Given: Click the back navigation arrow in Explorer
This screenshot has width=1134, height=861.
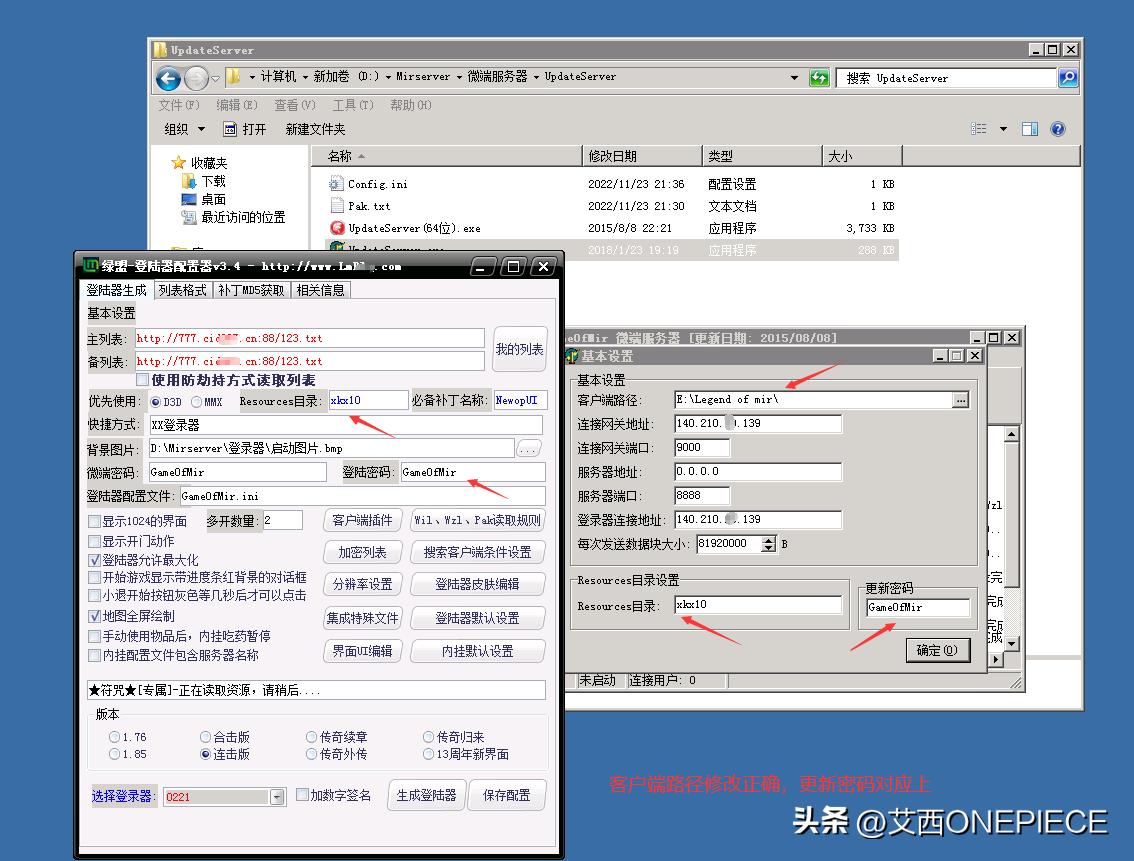Looking at the screenshot, I should tap(168, 77).
